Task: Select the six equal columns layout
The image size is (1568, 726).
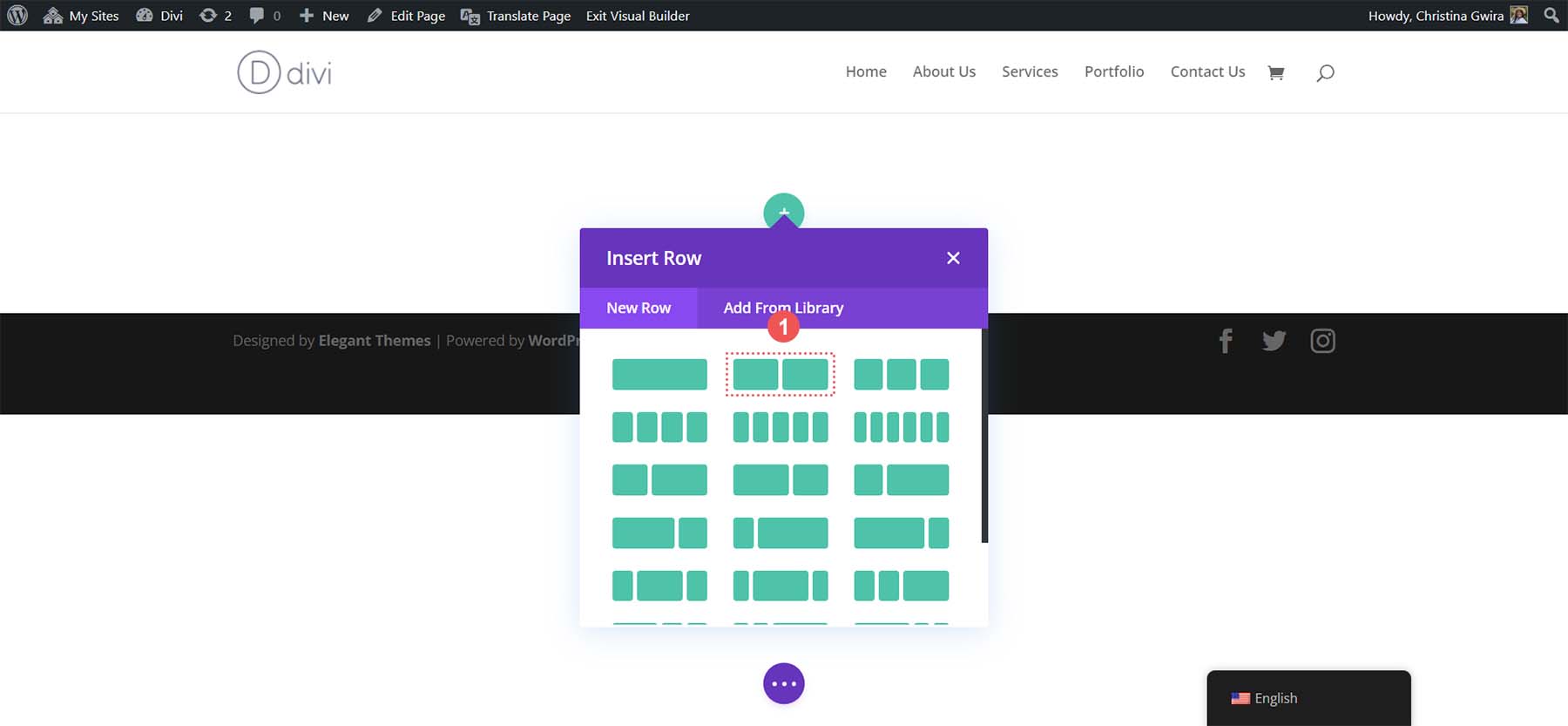Action: [902, 427]
